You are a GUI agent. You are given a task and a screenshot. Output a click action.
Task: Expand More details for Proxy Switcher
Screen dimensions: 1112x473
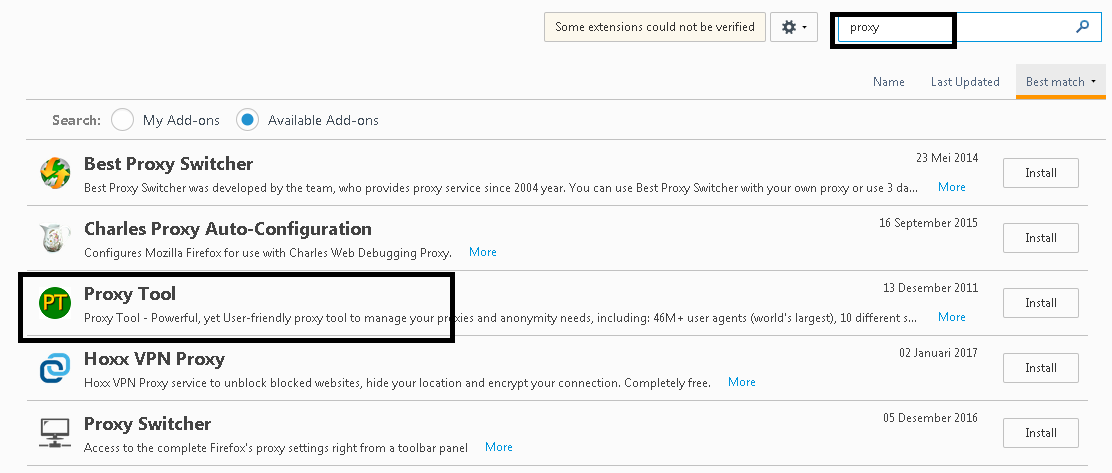[x=499, y=447]
